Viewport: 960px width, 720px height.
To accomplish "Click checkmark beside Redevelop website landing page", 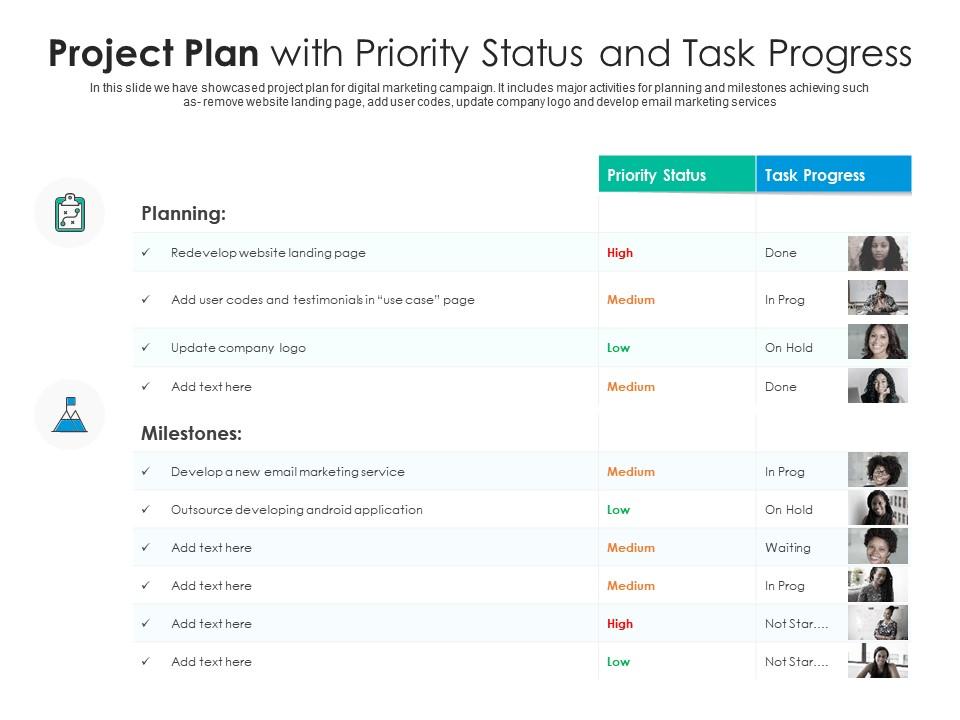I will (x=146, y=253).
